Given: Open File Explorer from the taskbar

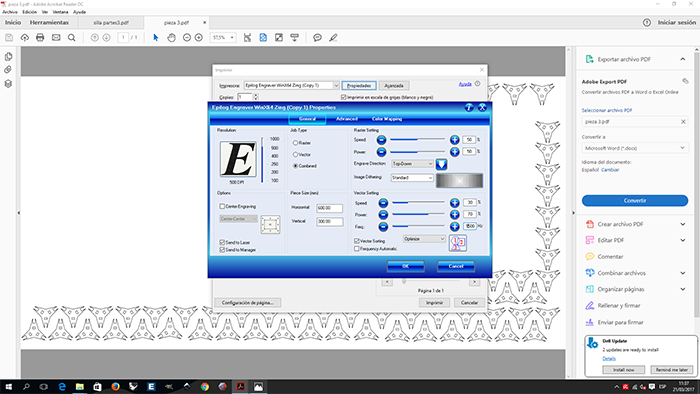Looking at the screenshot, I should click(x=80, y=386).
